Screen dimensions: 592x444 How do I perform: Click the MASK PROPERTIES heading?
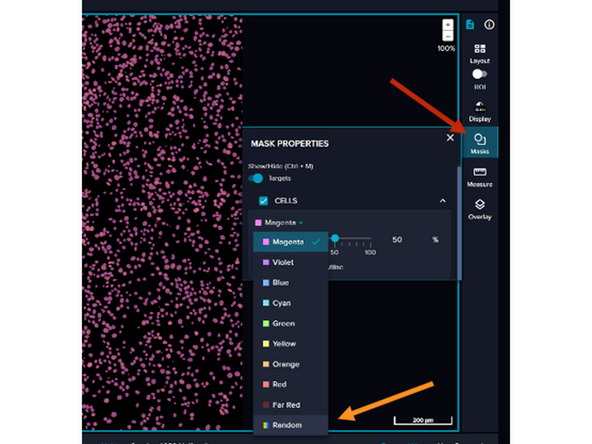click(x=290, y=144)
